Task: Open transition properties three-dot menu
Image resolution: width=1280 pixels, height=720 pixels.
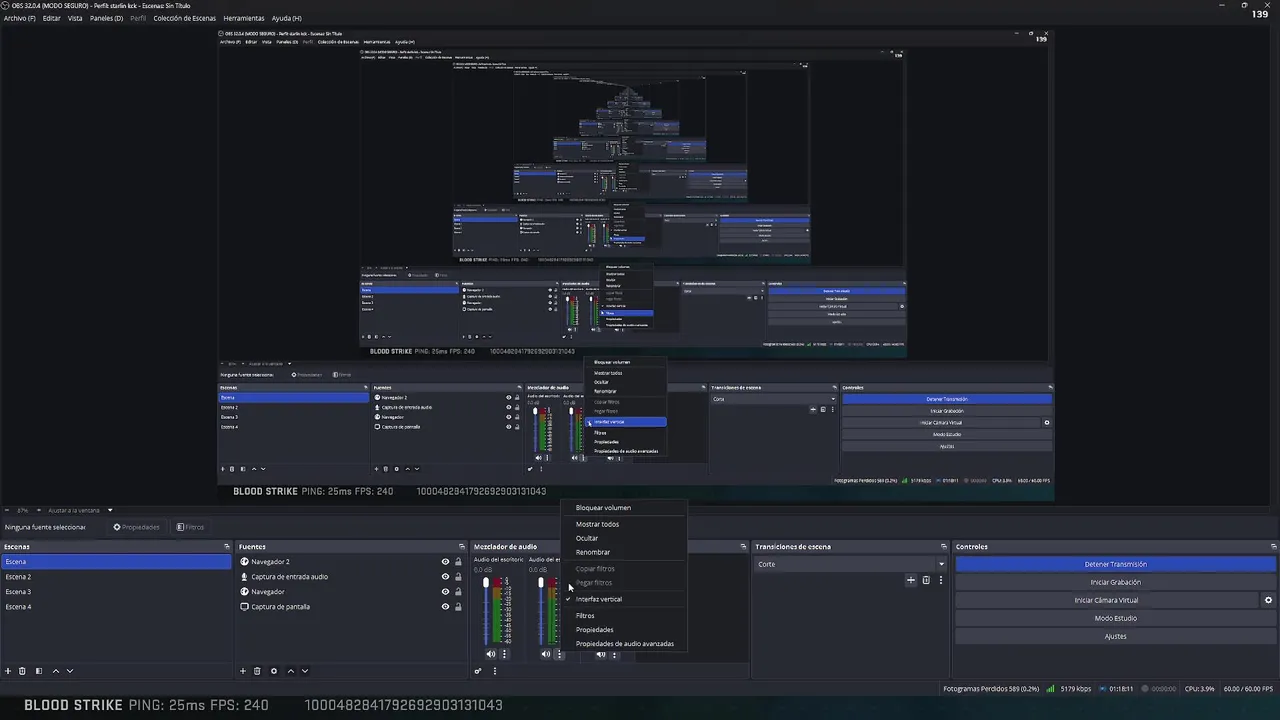Action: point(940,580)
